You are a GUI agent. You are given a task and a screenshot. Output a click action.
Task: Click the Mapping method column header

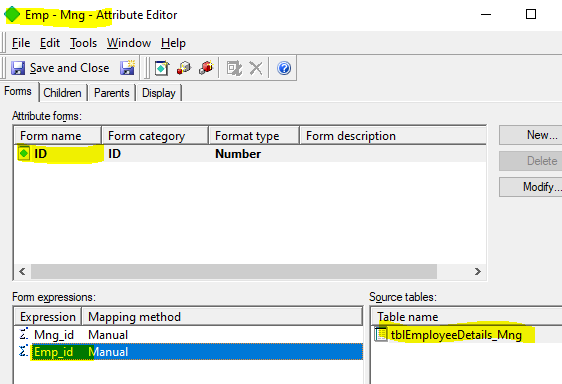223,317
